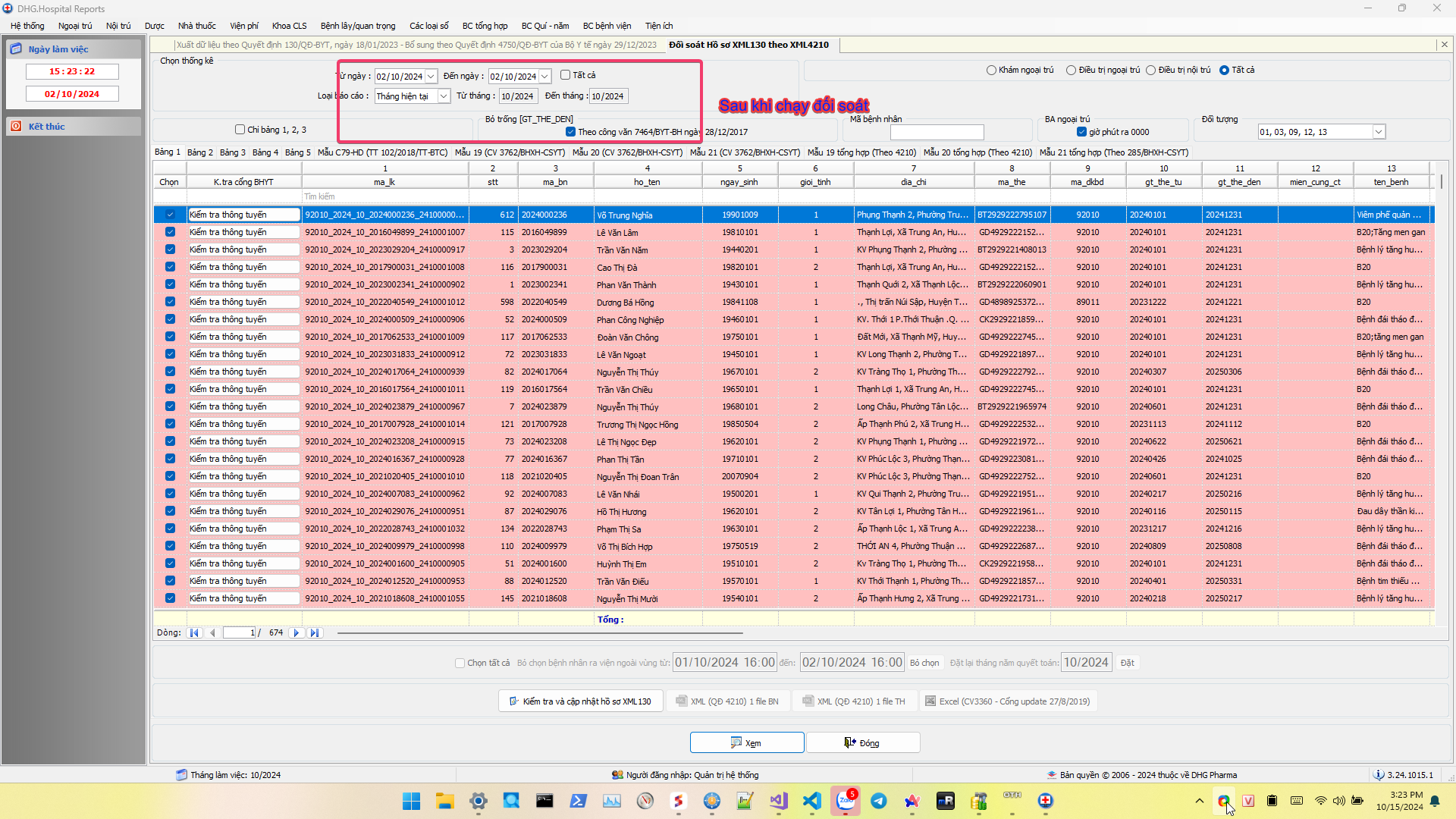The image size is (1456, 819).
Task: Open Visual Studio Code from taskbar
Action: 811,801
